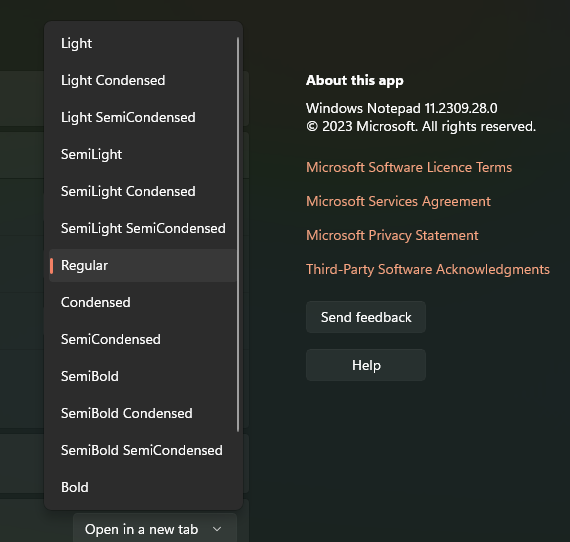Choose SemiLight Condensed style
The image size is (570, 542).
coord(143,192)
